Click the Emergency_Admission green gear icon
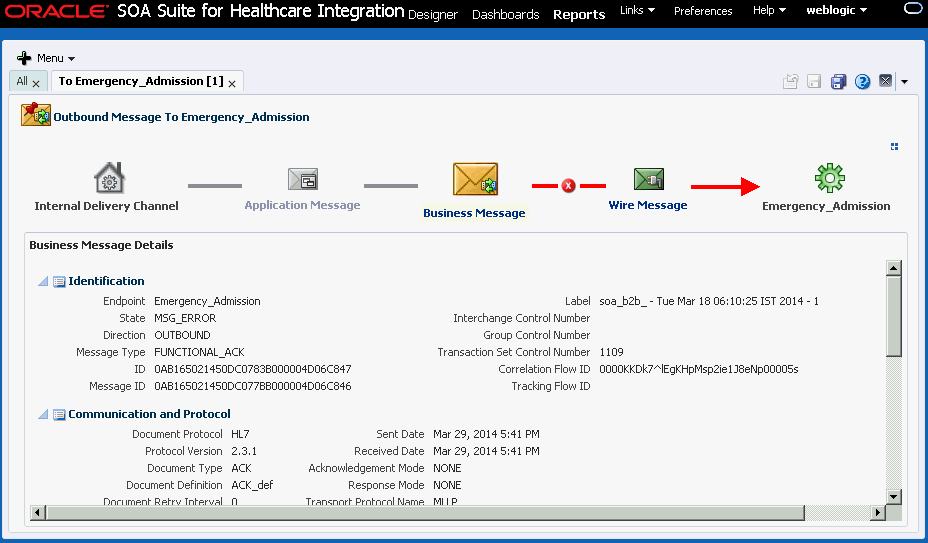 pyautogui.click(x=830, y=178)
